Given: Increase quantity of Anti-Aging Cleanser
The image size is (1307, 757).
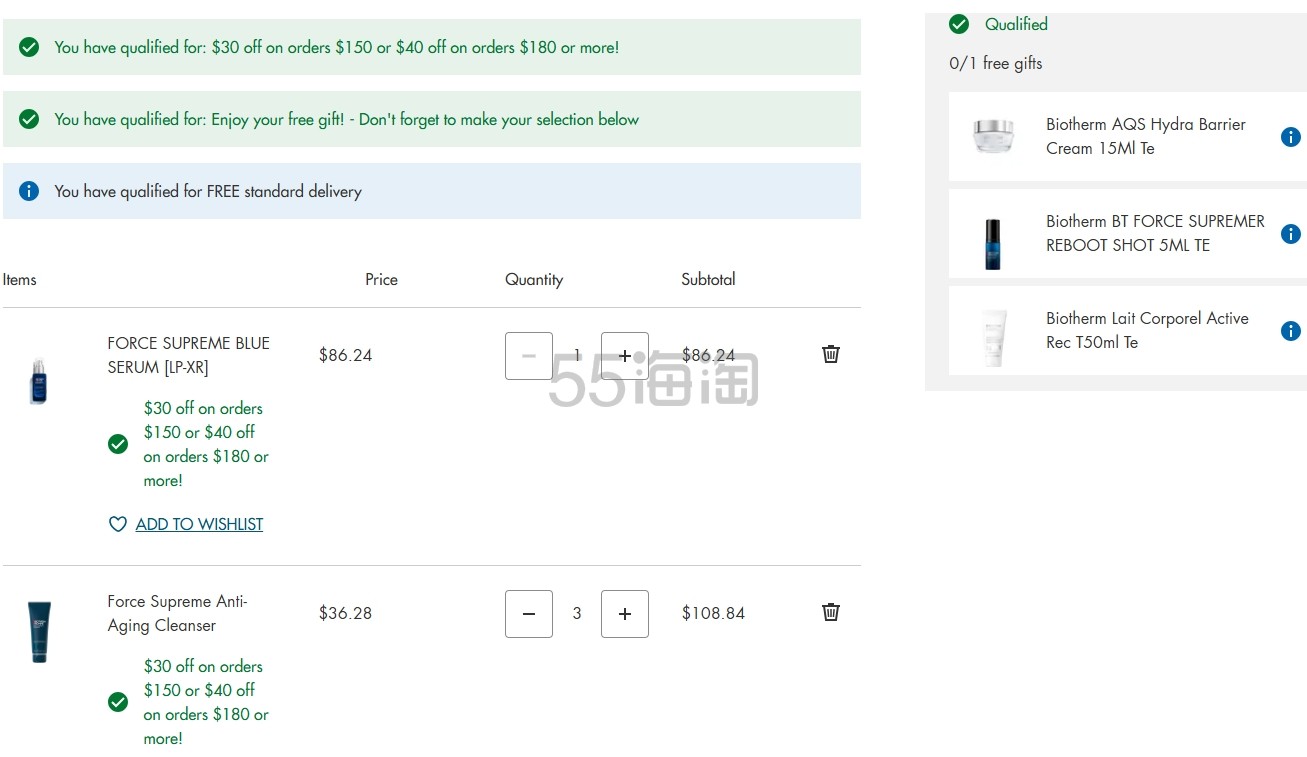Looking at the screenshot, I should click(x=625, y=614).
